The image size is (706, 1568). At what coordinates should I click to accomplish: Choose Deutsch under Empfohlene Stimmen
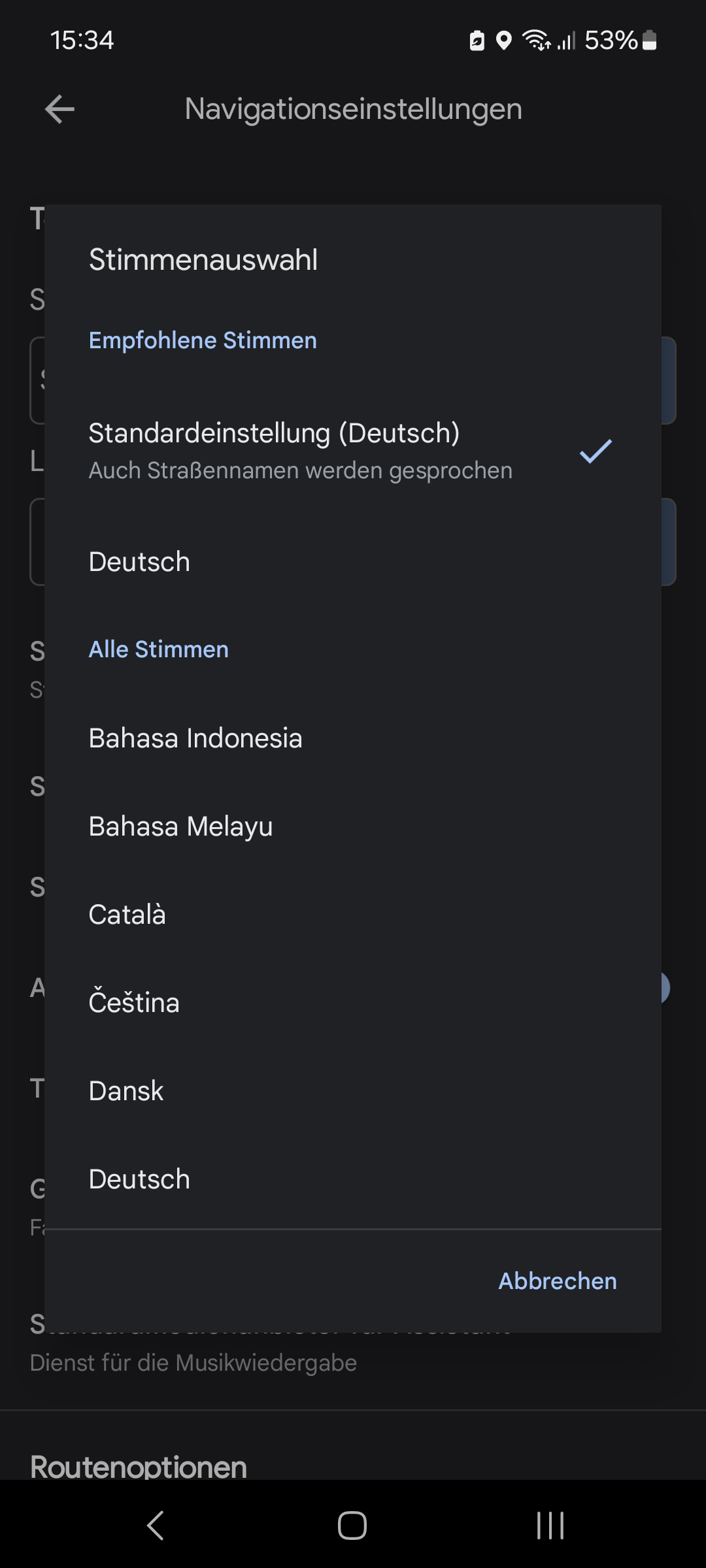[139, 562]
